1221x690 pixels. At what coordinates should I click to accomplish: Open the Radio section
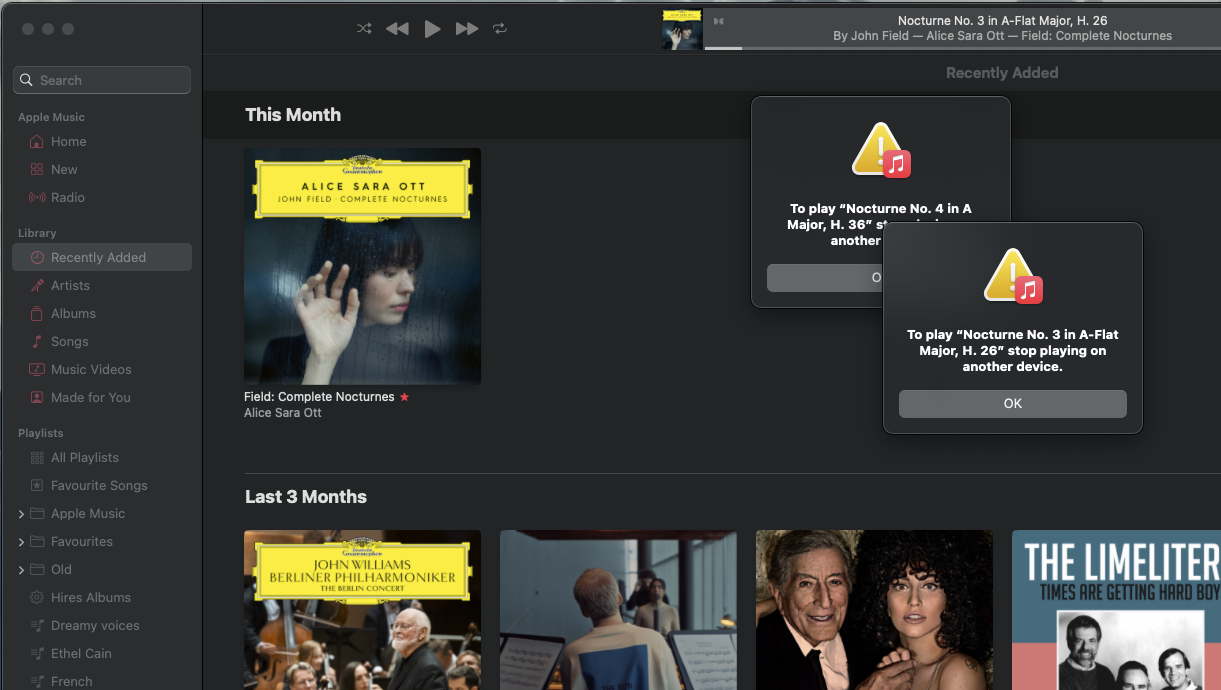click(102, 198)
